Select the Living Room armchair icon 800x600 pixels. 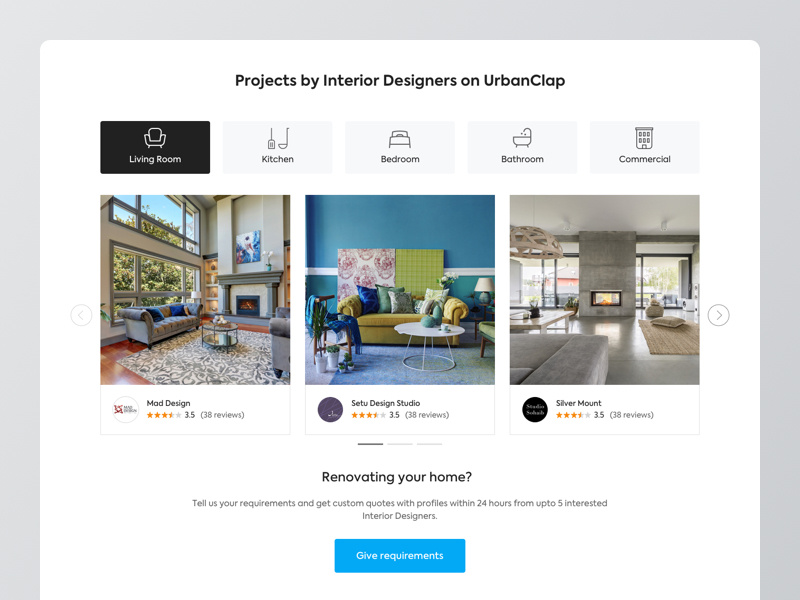[x=155, y=138]
